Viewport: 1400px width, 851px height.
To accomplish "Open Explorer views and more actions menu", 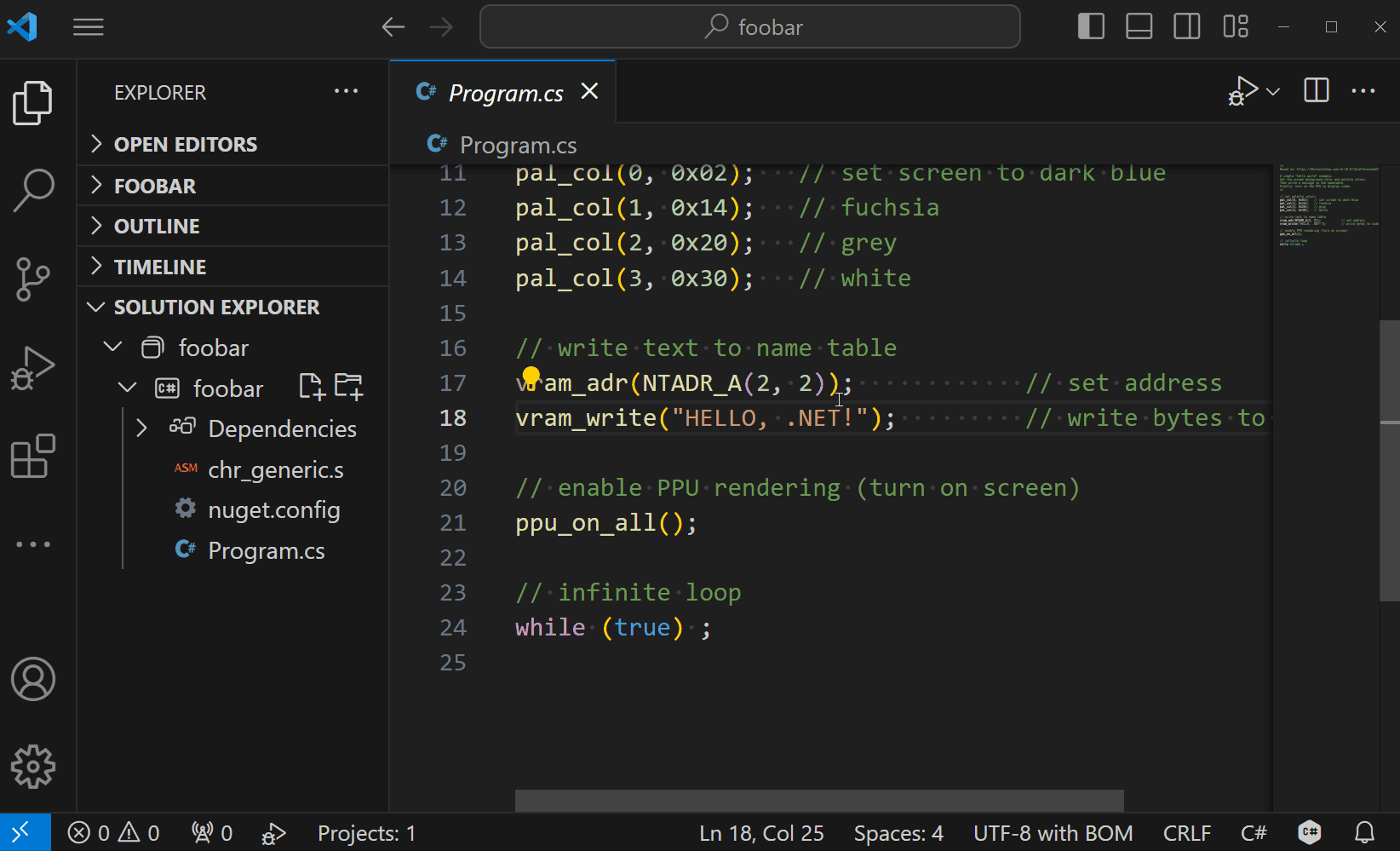I will [346, 91].
